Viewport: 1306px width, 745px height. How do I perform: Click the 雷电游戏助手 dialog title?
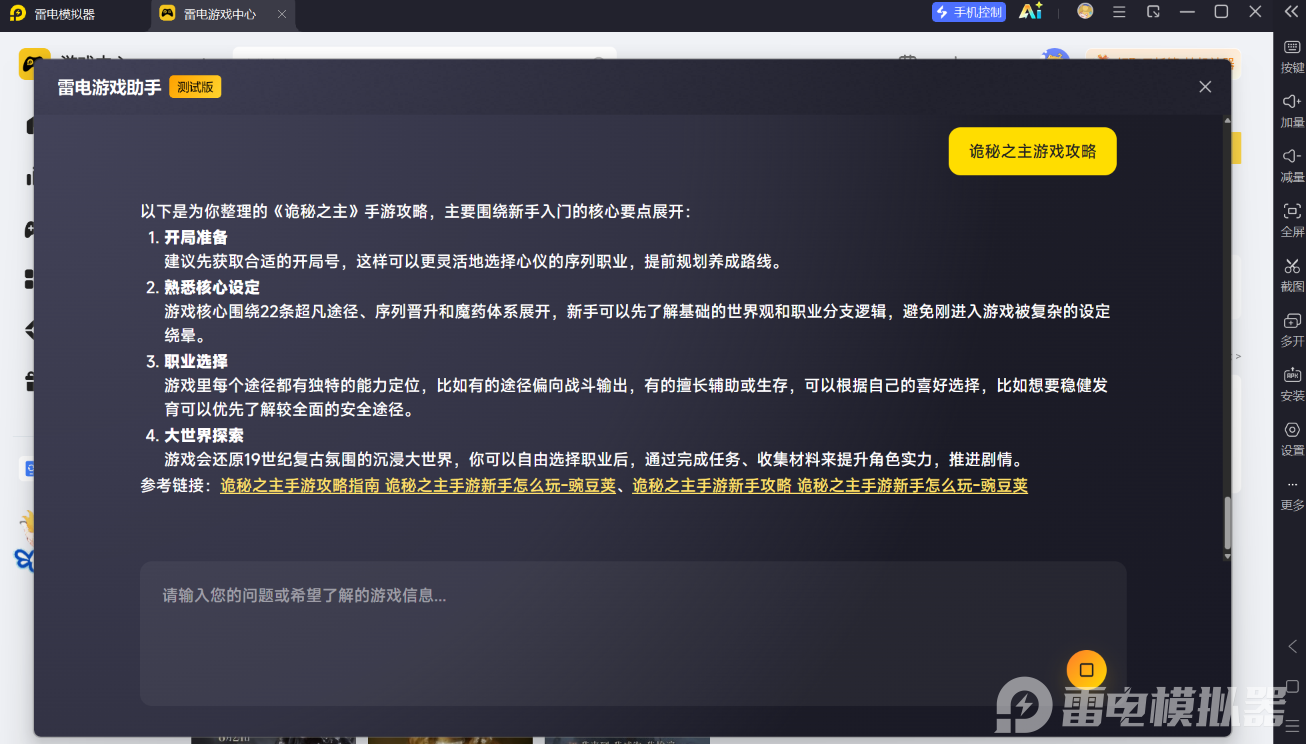[x=109, y=87]
